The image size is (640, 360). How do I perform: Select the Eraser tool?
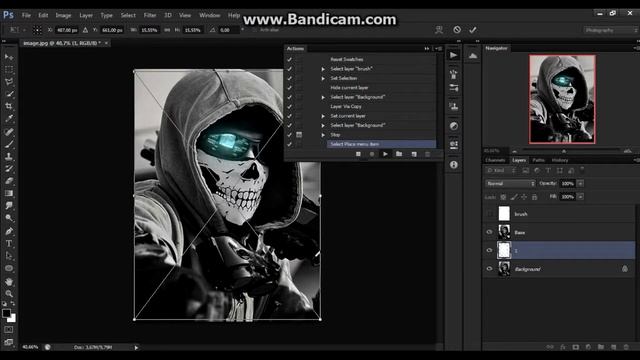click(9, 181)
